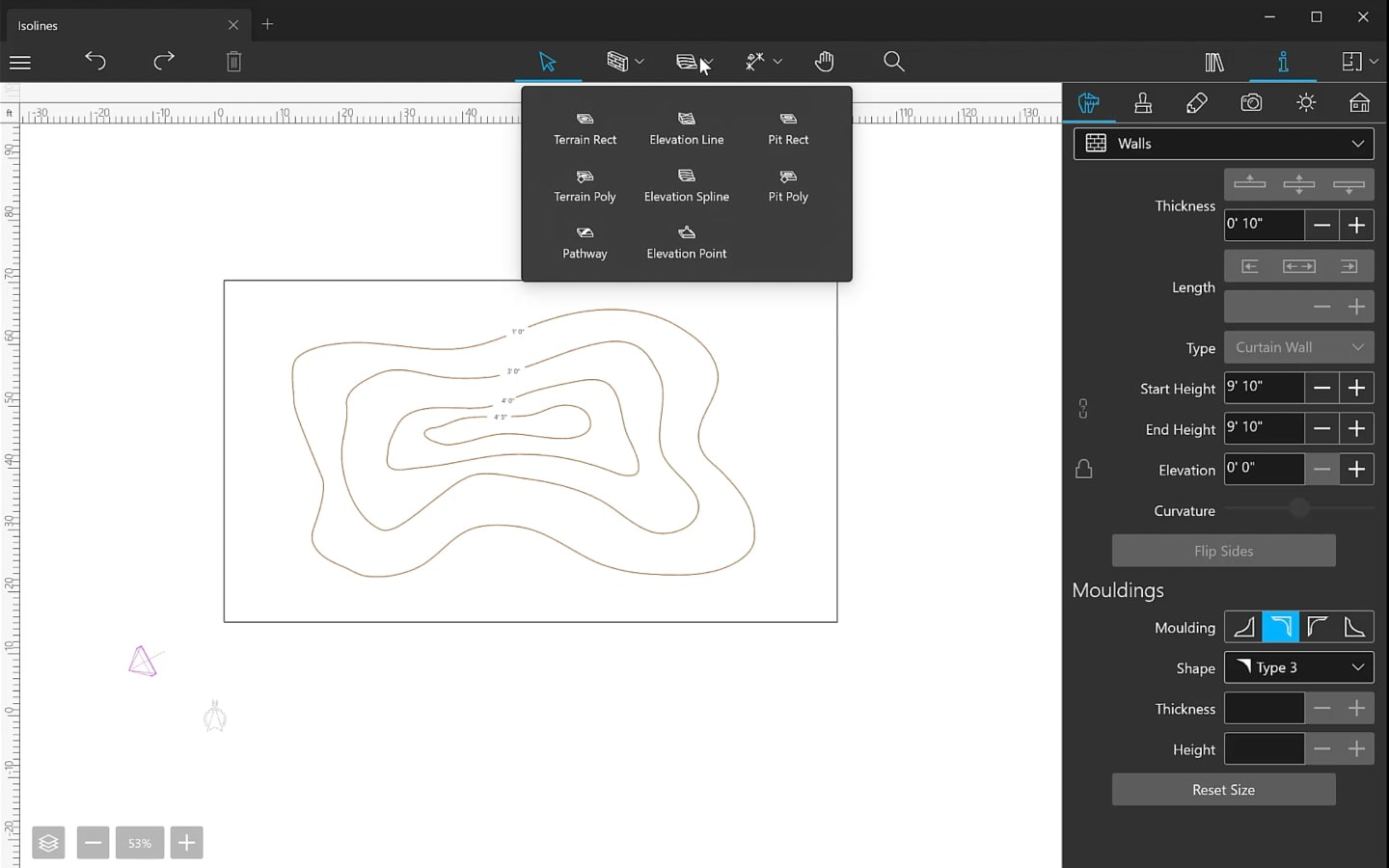Open the Shape Type 3 dropdown
The height and width of the screenshot is (868, 1389).
coord(1298,666)
